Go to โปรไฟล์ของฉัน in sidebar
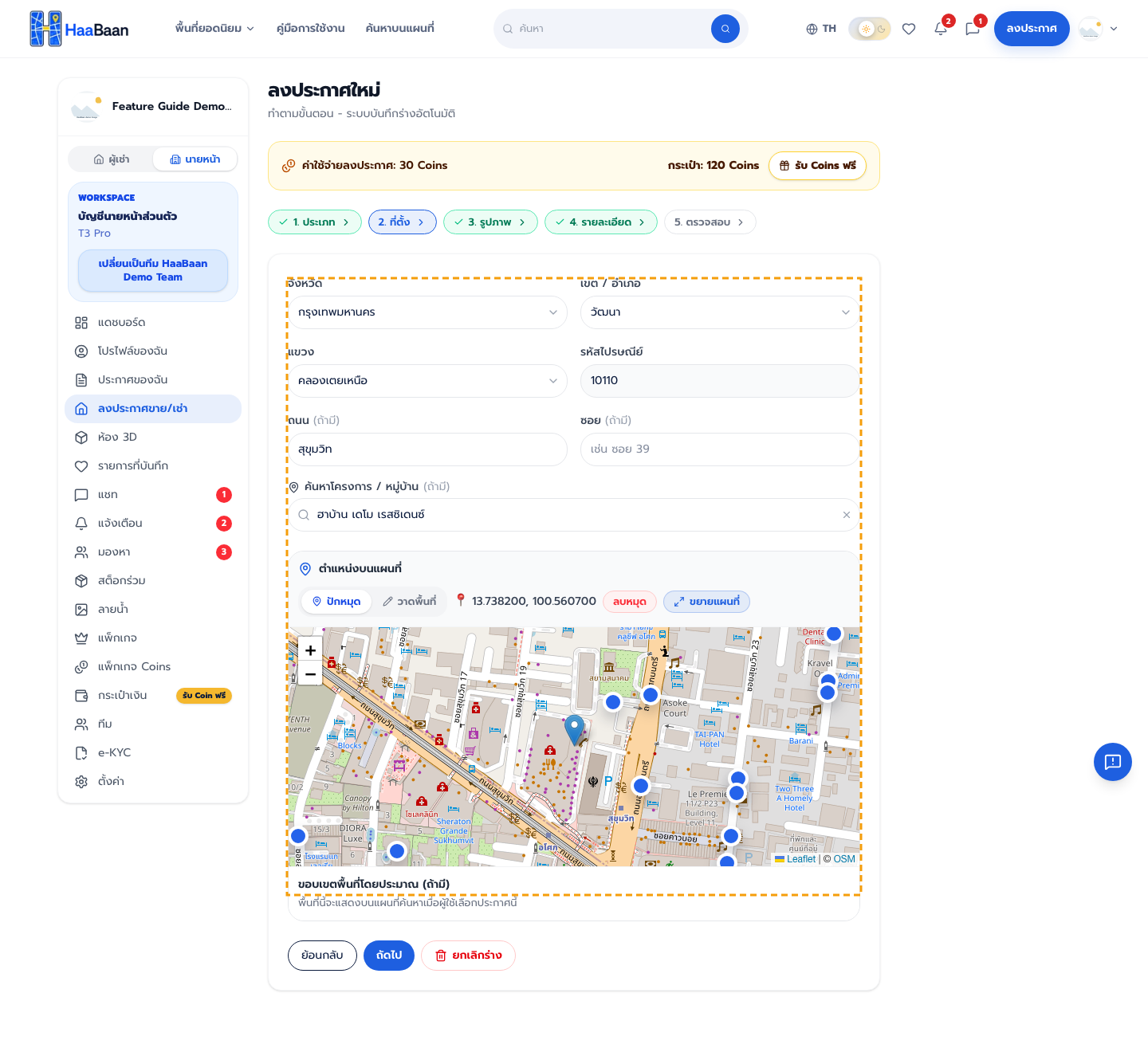Screen dimensions: 1148x1052 pos(153,351)
